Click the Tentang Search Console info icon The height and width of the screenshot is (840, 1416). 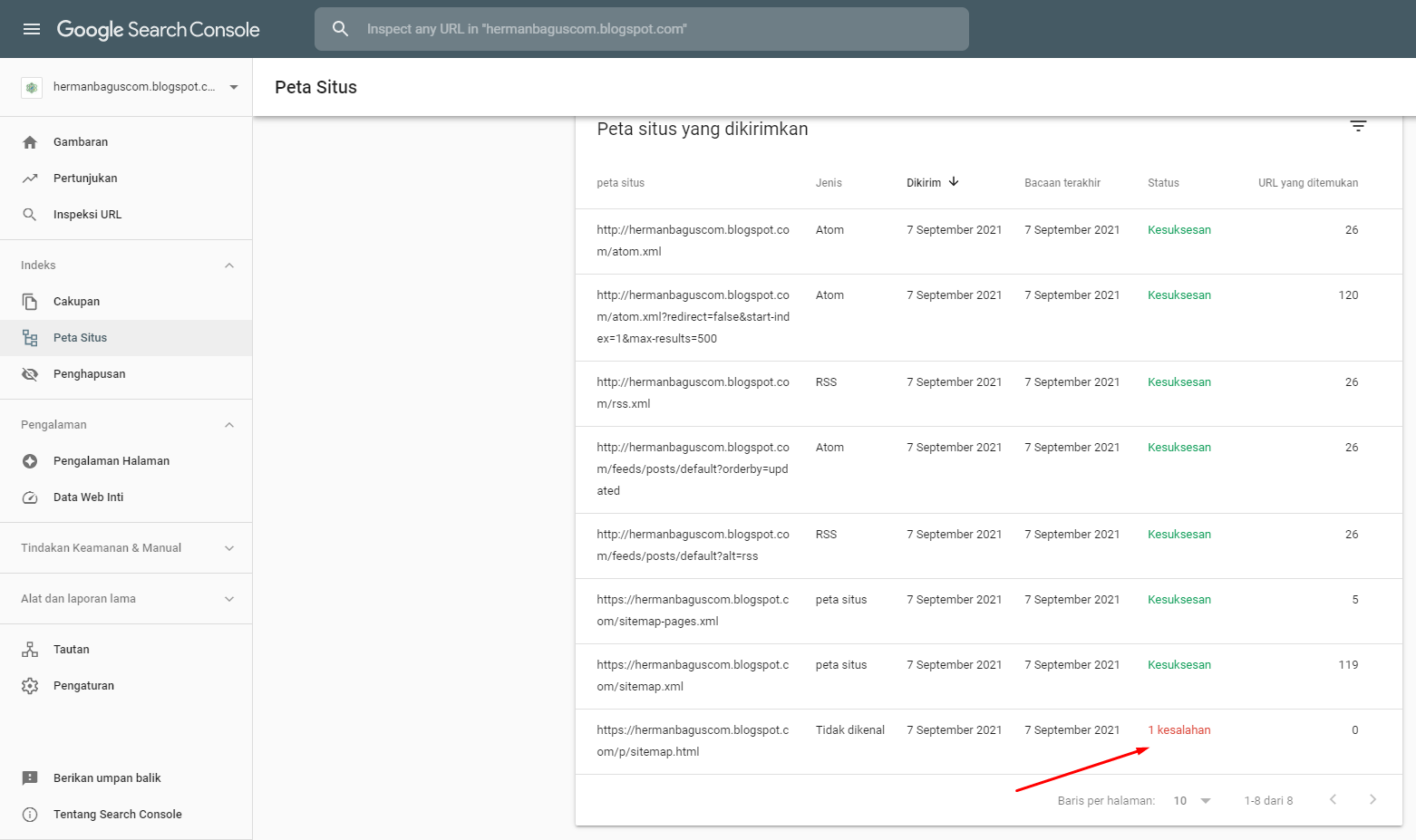pos(30,815)
